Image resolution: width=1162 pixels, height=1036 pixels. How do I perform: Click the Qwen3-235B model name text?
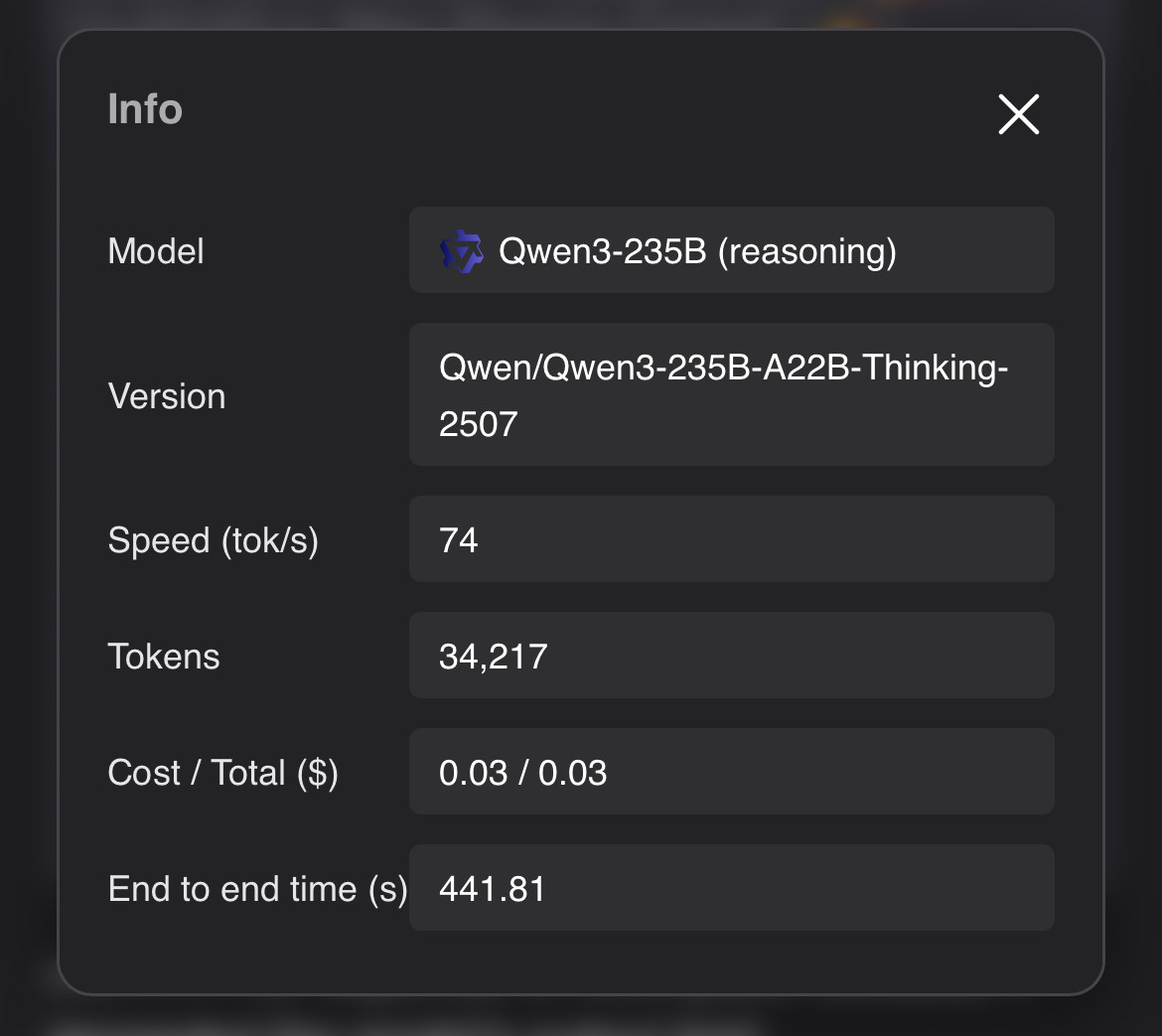(x=602, y=251)
